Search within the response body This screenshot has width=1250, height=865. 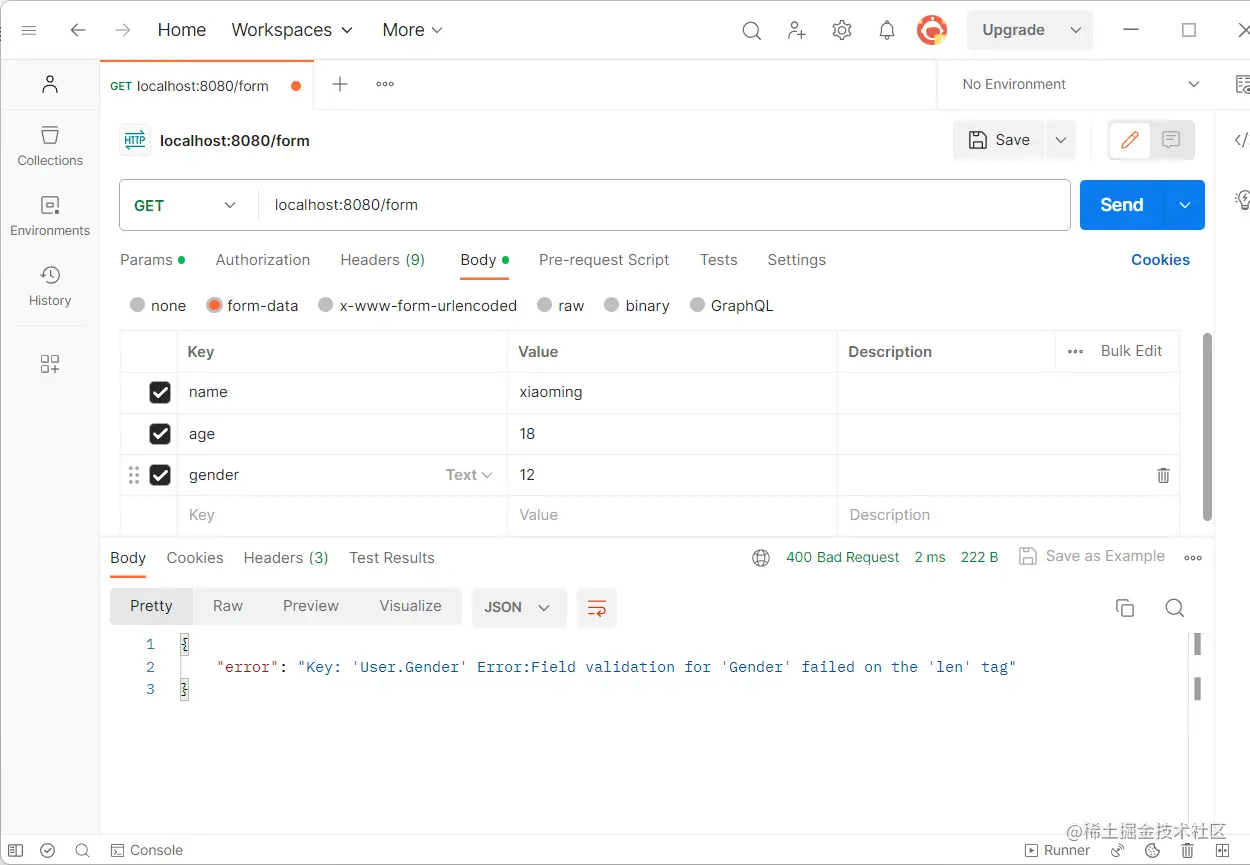pos(1175,608)
